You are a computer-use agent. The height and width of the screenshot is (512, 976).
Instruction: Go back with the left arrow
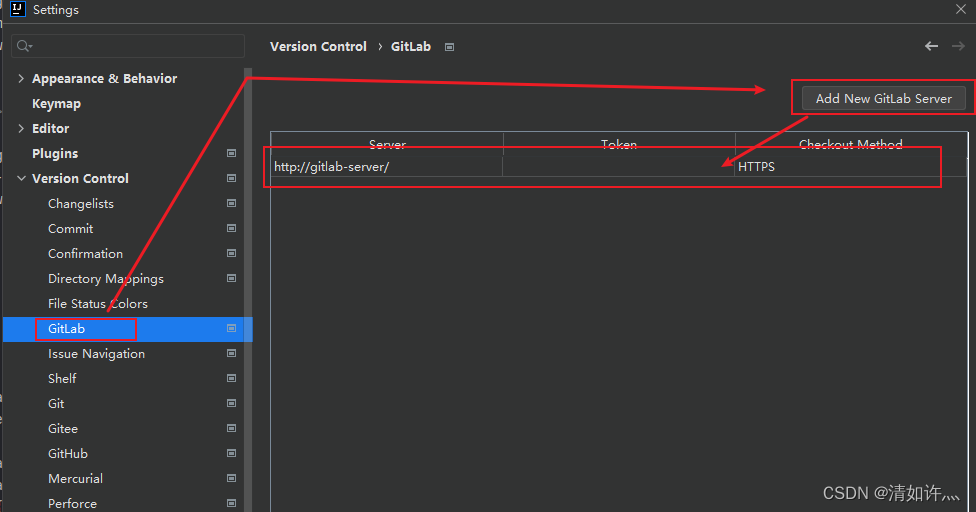pos(931,46)
